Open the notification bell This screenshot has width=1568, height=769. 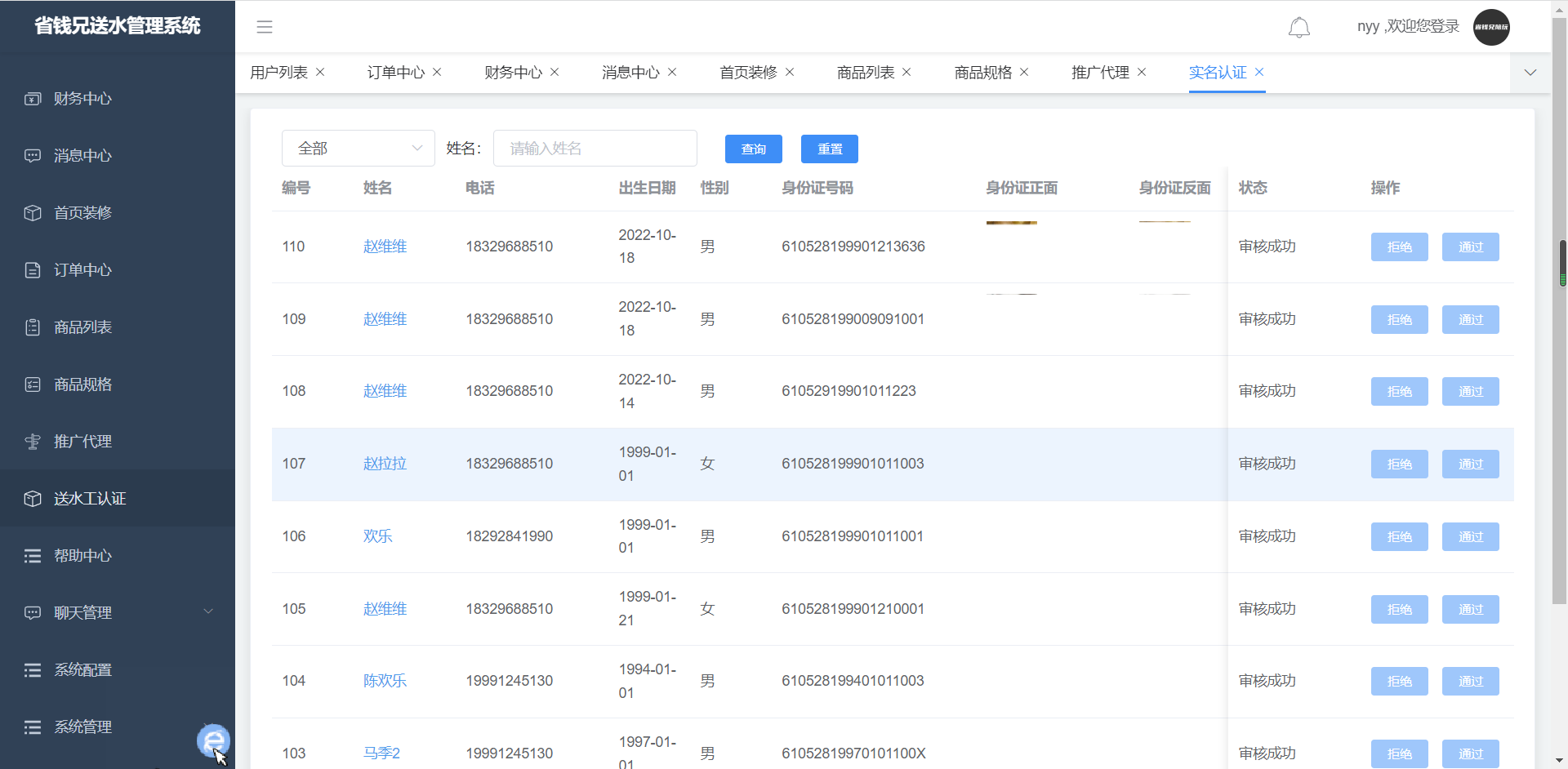click(x=1298, y=28)
